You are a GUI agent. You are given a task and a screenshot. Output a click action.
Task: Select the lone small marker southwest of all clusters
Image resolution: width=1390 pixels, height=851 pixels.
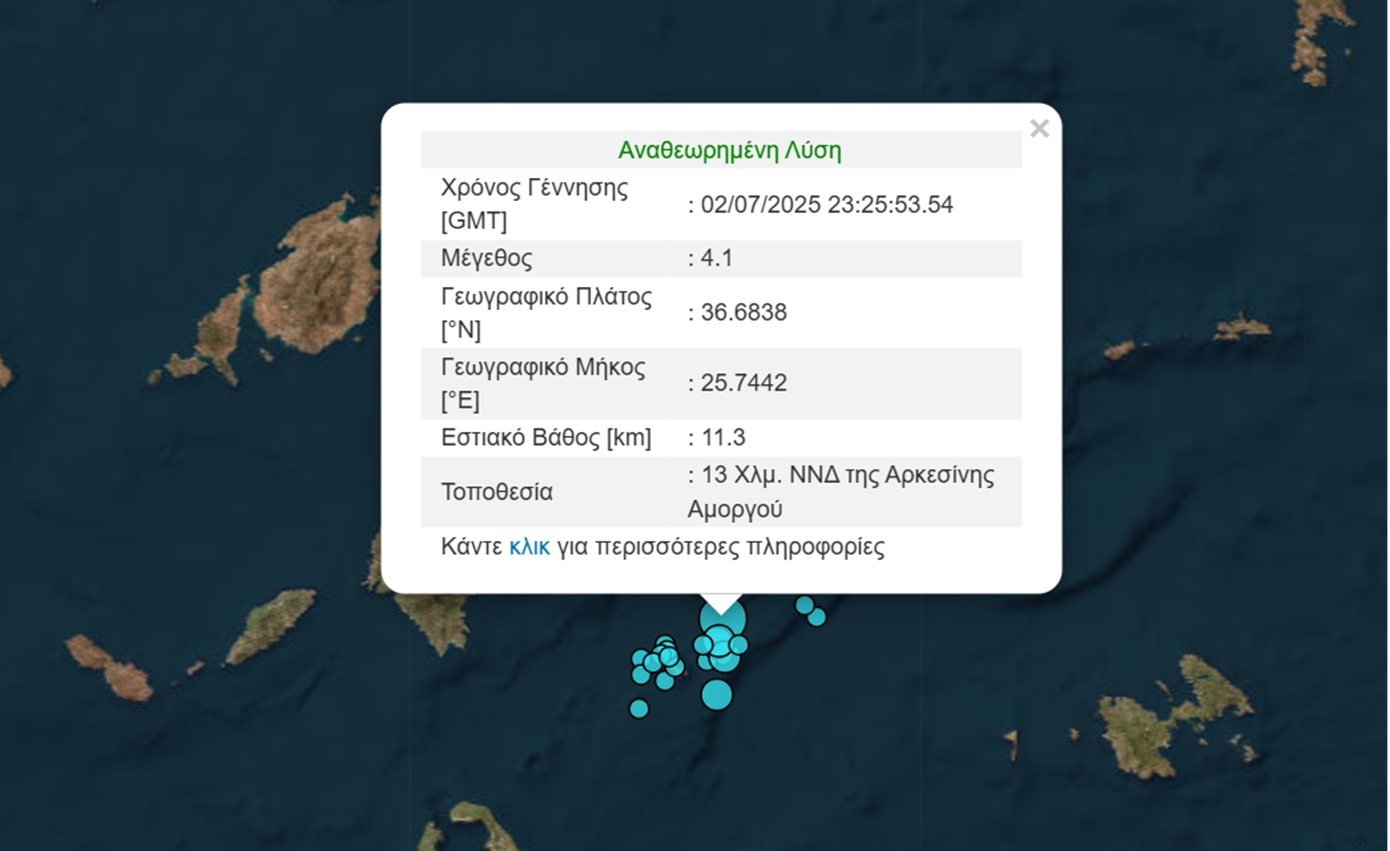tap(639, 708)
